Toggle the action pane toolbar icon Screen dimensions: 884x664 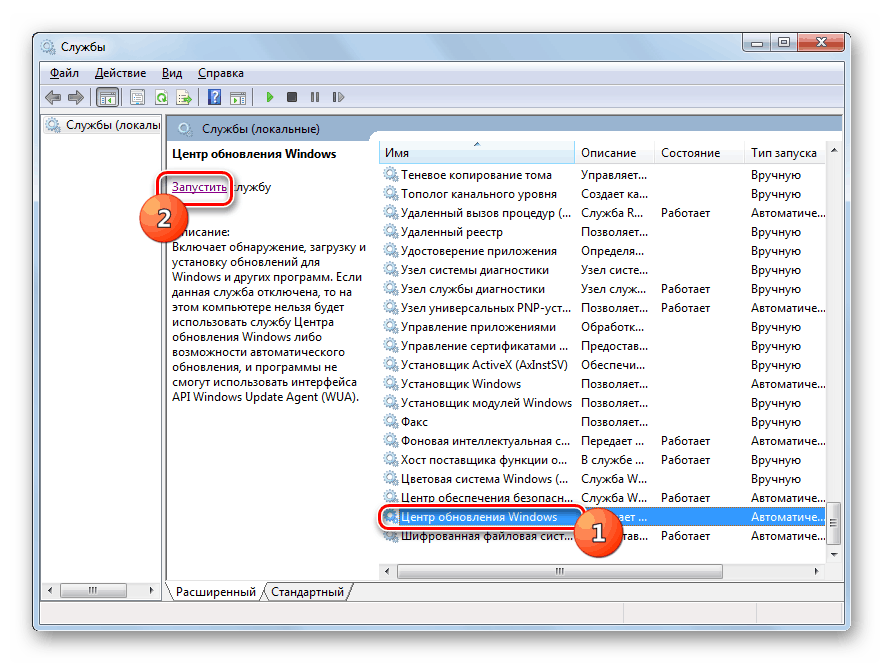coord(238,98)
